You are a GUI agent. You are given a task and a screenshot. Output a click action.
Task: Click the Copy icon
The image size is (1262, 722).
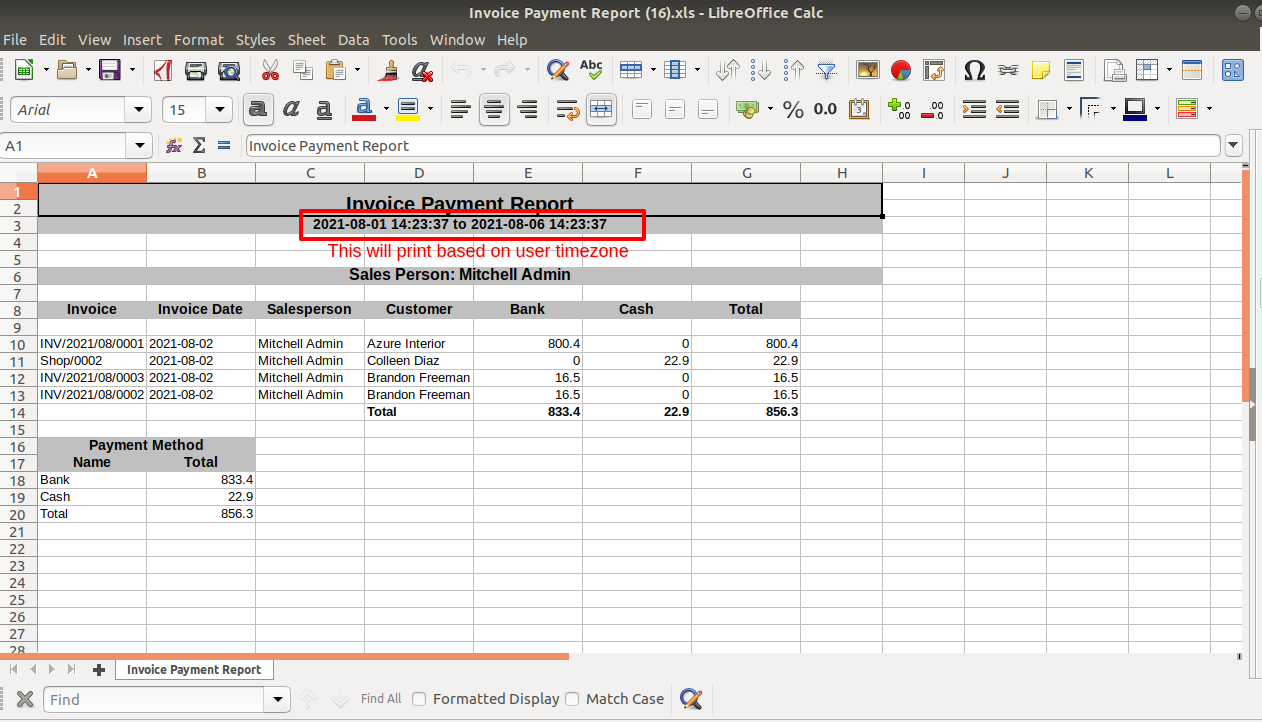302,70
